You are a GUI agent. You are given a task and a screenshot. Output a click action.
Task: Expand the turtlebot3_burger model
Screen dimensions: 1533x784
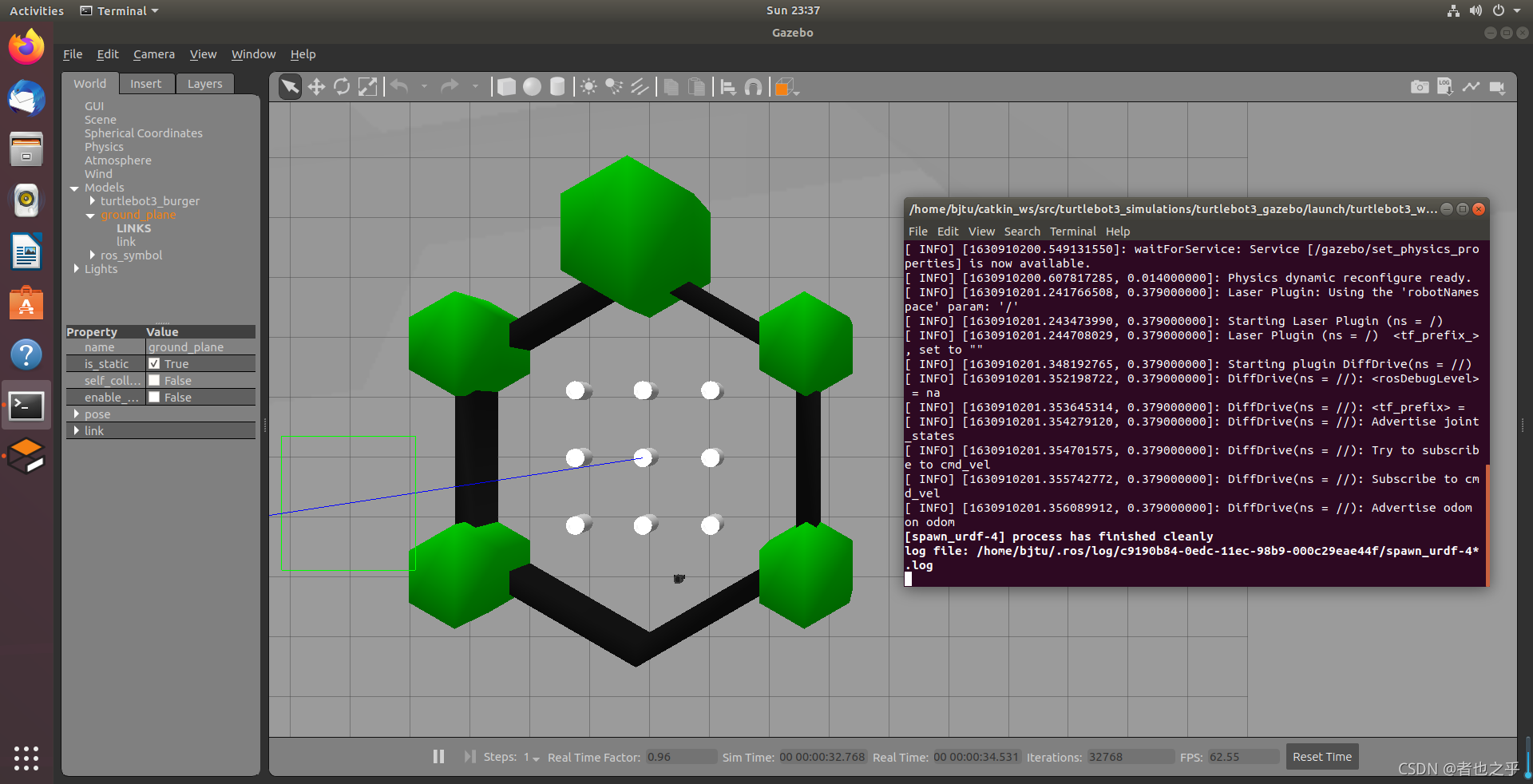coord(93,201)
